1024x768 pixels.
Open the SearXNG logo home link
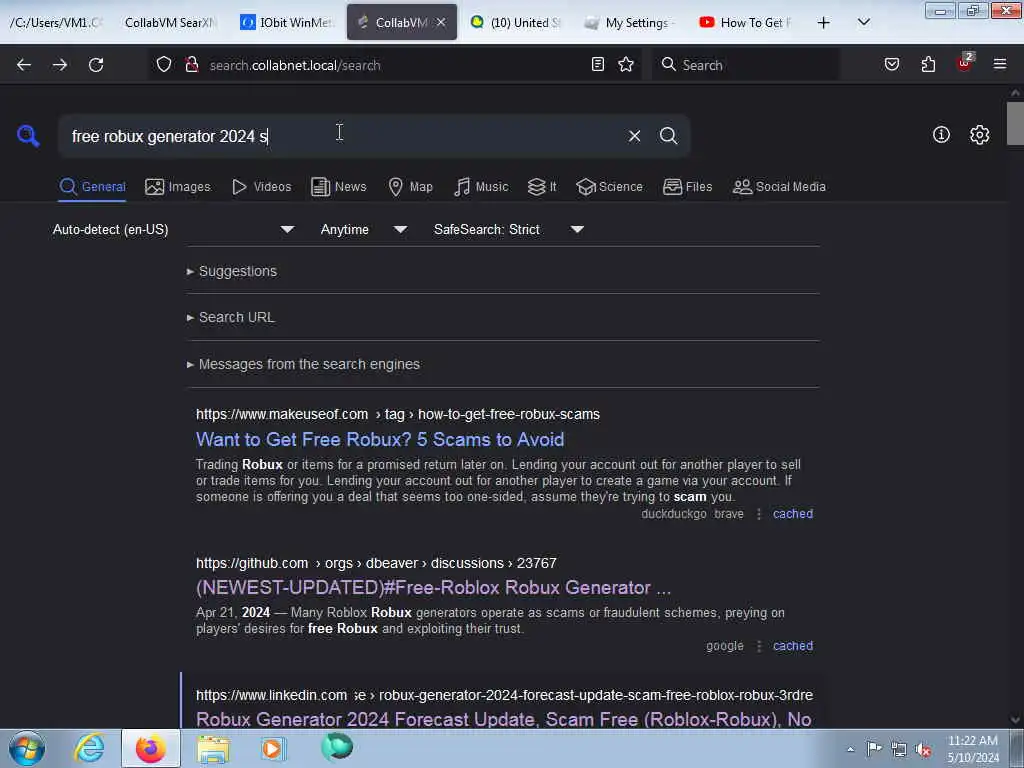click(x=28, y=136)
